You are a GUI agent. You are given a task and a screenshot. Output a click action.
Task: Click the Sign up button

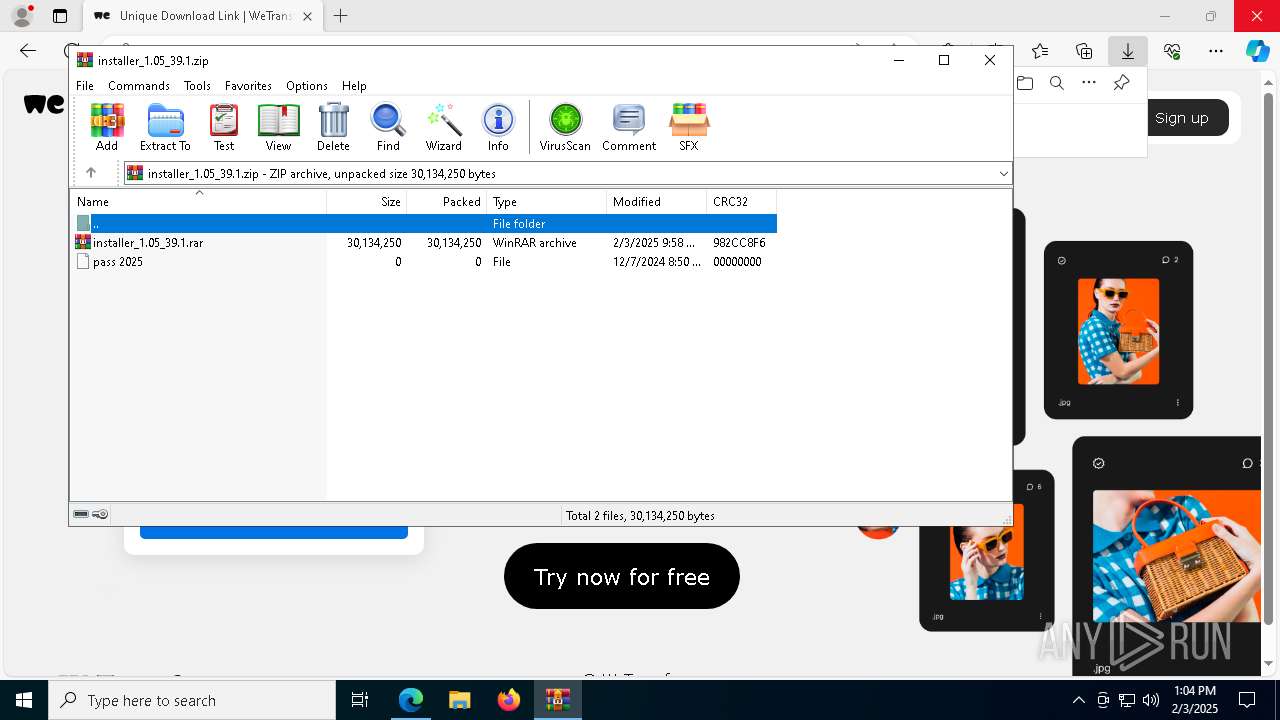point(1182,118)
